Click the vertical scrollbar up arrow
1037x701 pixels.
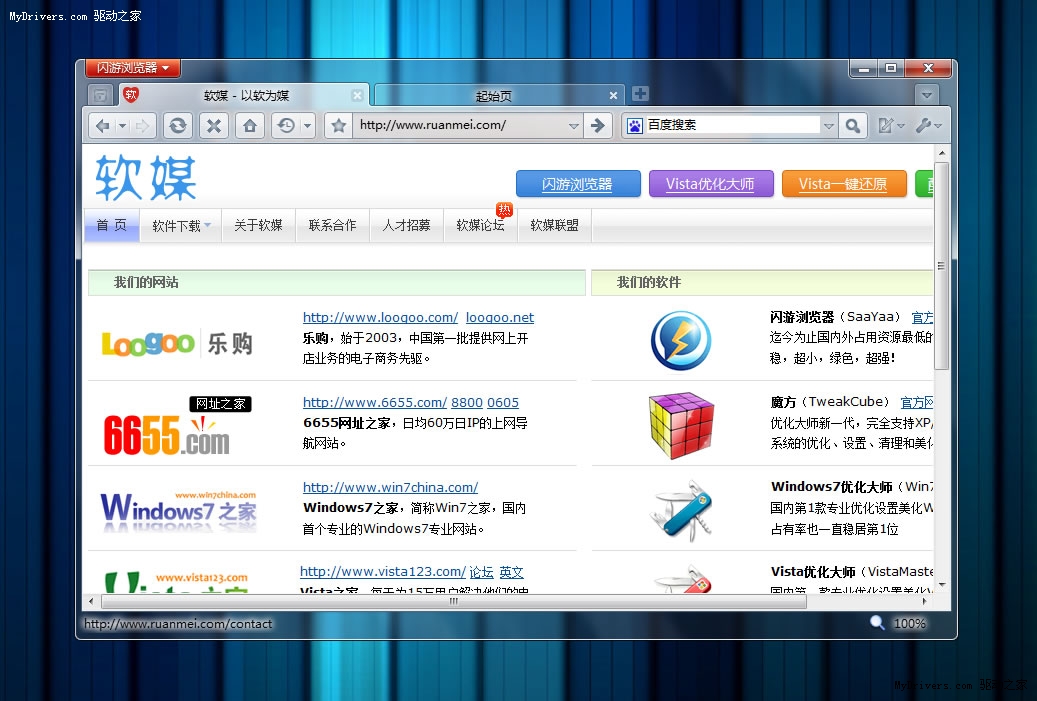(942, 153)
